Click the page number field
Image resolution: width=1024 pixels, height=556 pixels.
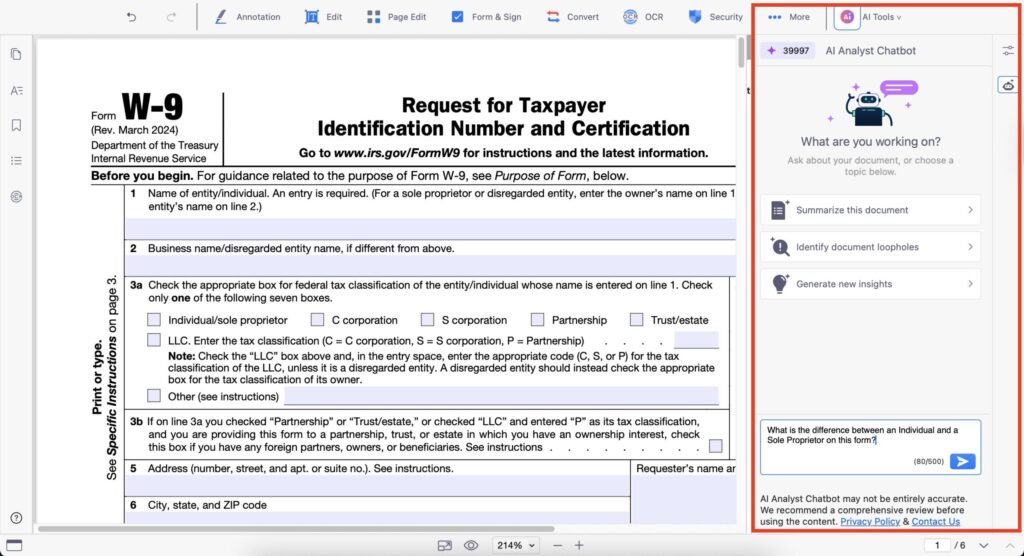tap(937, 546)
